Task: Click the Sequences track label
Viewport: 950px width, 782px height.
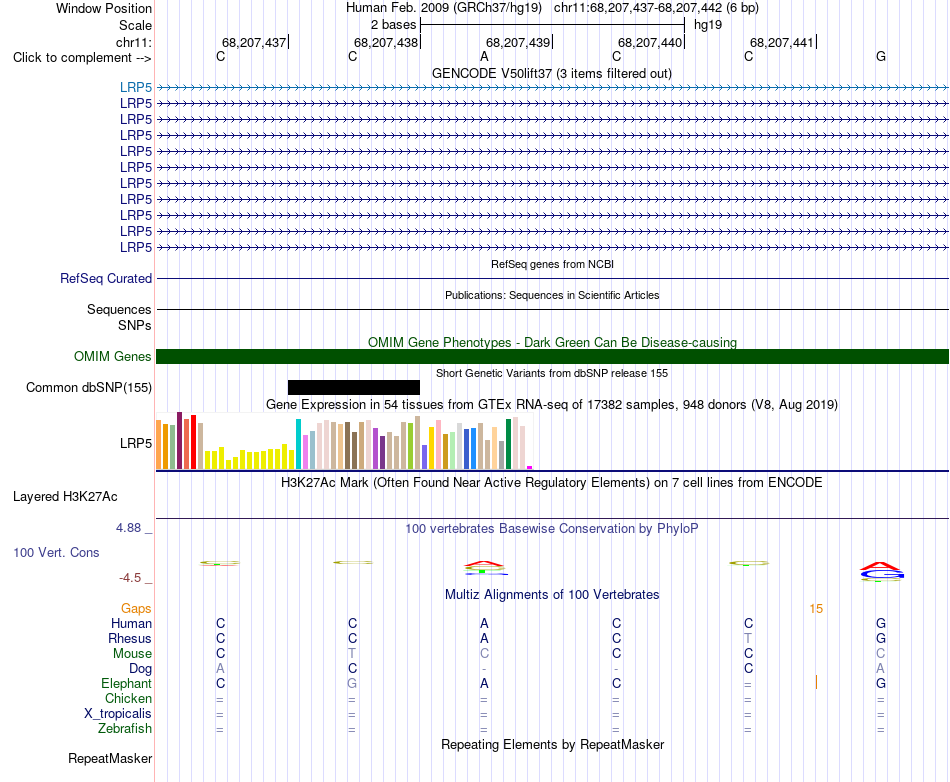Action: click(119, 310)
